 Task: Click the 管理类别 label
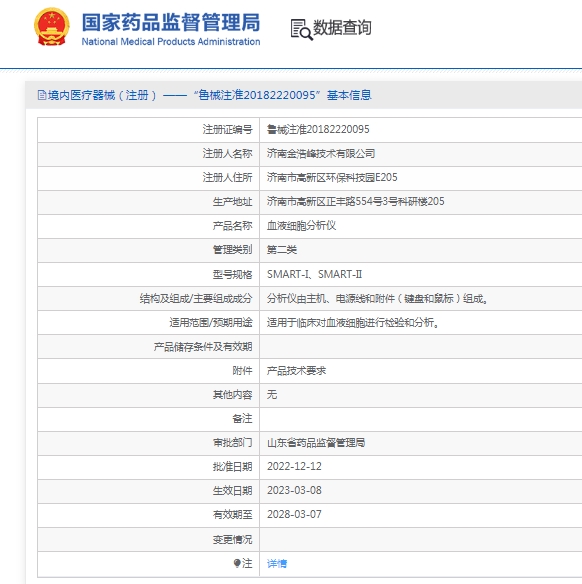232,250
